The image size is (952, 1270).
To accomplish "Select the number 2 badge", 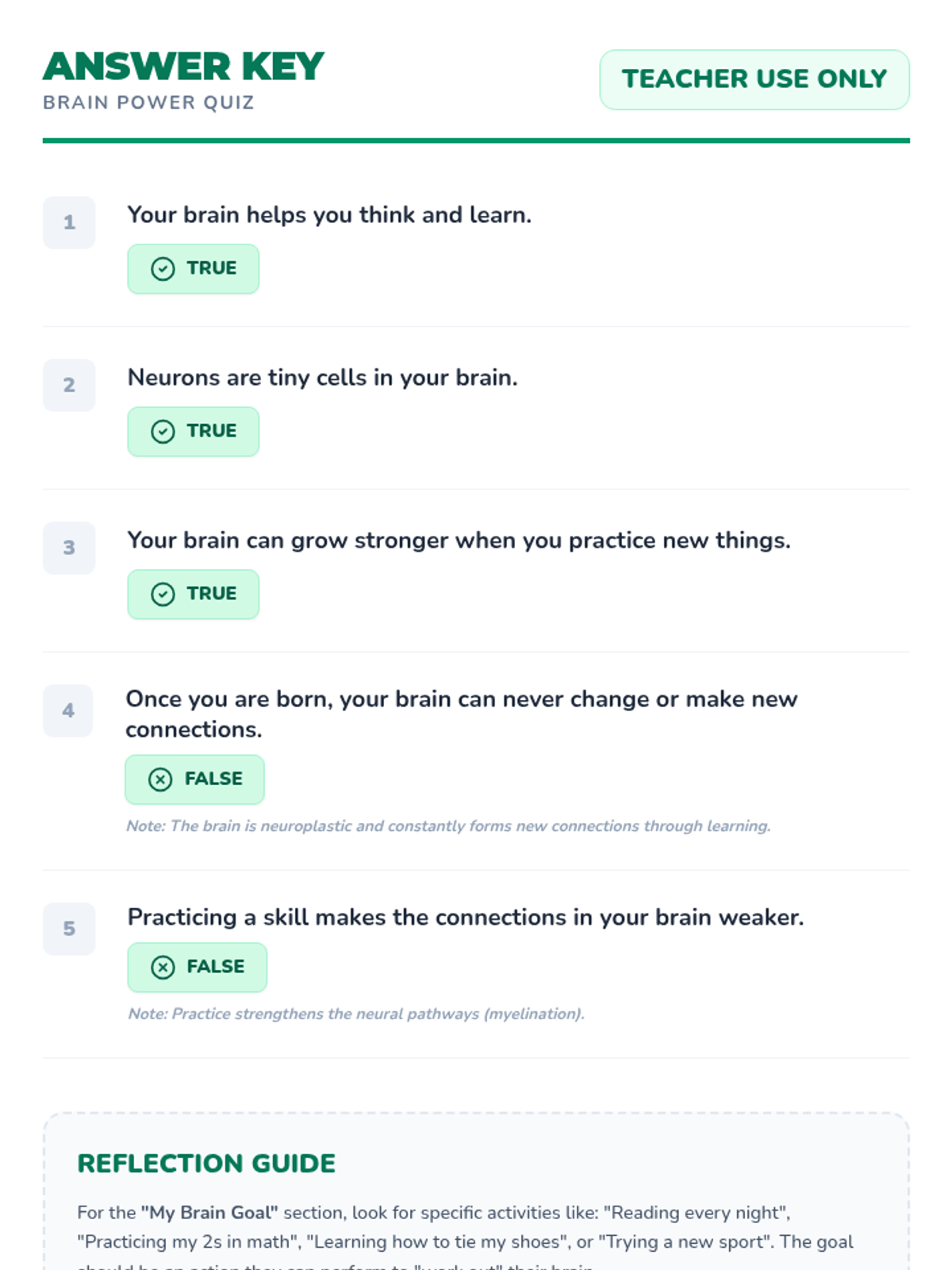I will pos(69,385).
